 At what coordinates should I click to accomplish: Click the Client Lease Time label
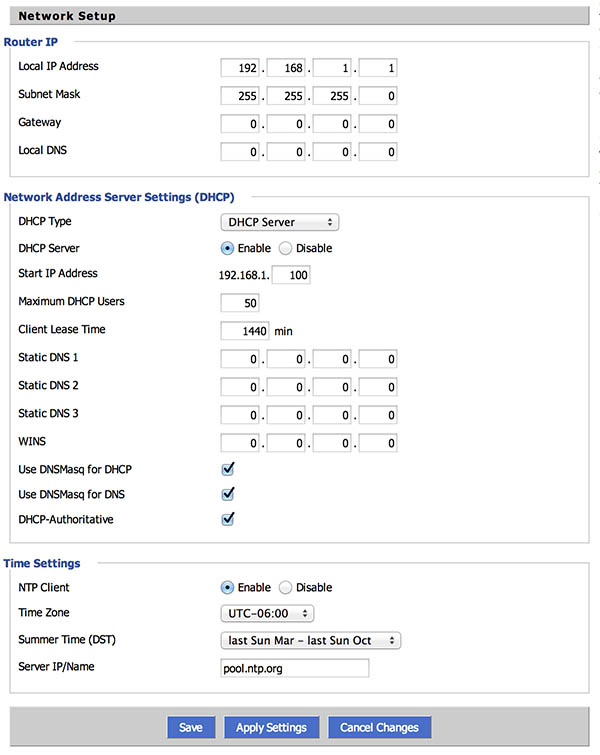pyautogui.click(x=62, y=329)
